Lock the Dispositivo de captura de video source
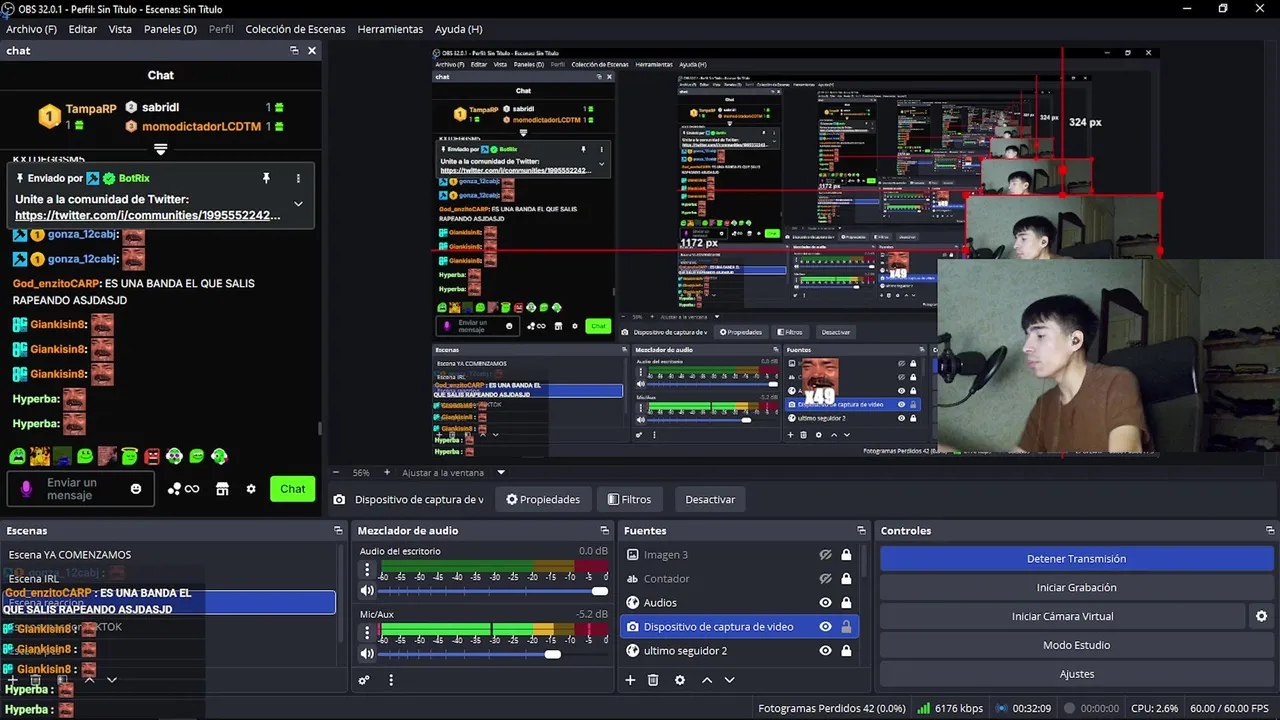 tap(846, 627)
